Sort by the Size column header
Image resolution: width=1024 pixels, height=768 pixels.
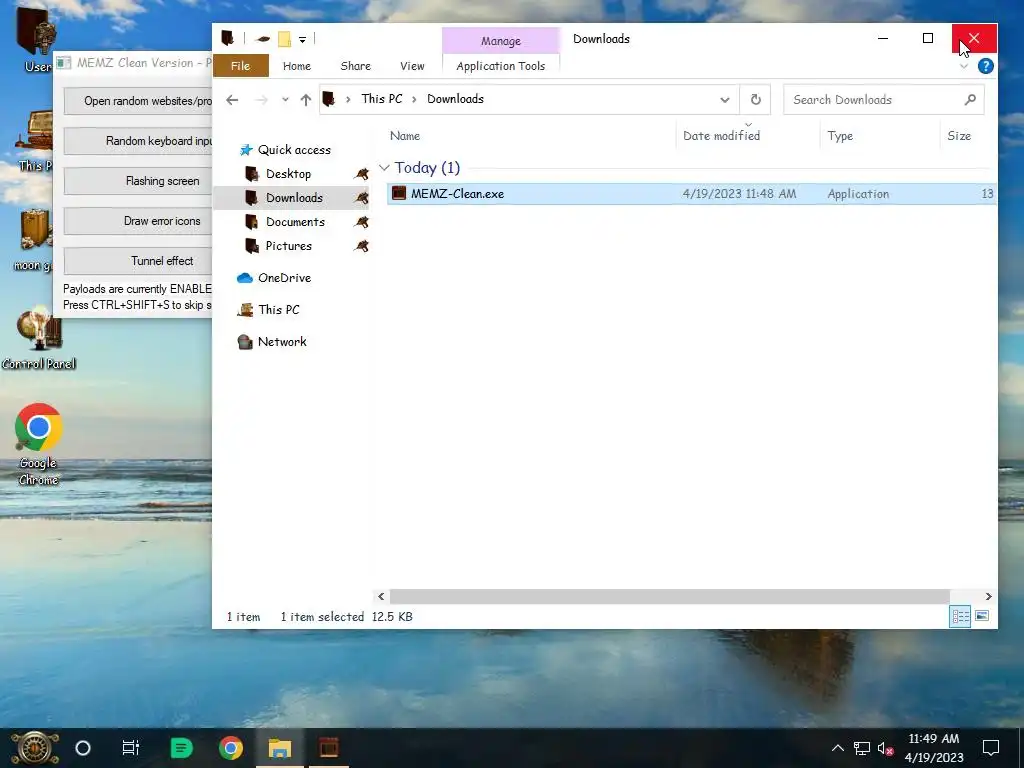pos(959,136)
